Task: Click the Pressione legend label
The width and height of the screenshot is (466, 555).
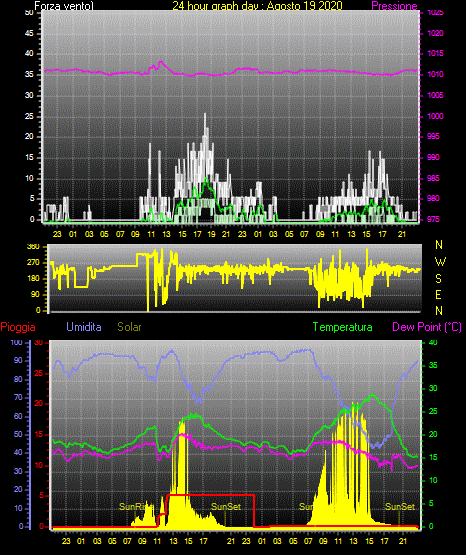Action: point(394,6)
